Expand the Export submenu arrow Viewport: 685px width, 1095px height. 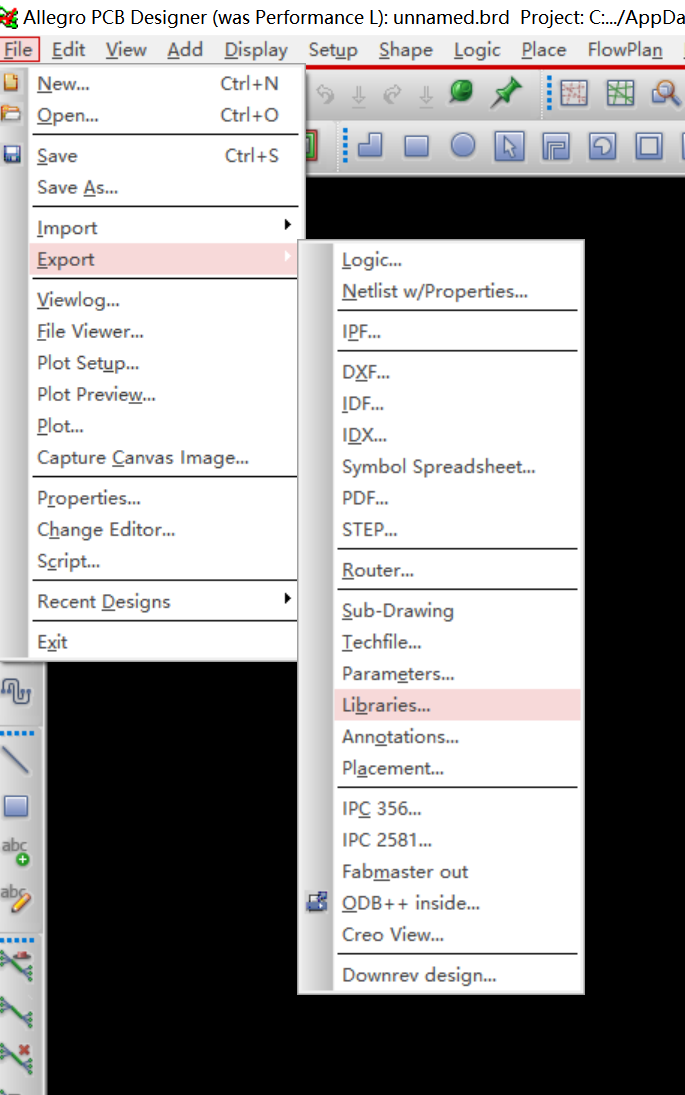tap(287, 256)
